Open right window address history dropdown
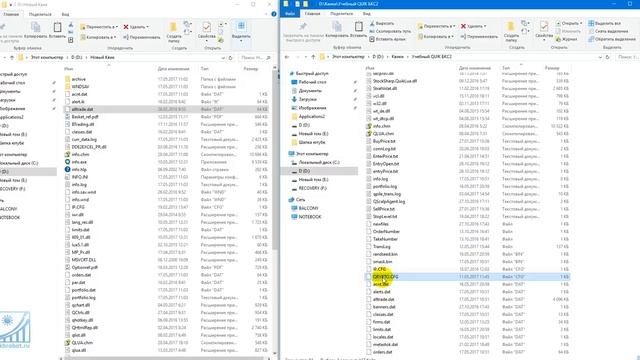640x360 pixels. (x=600, y=57)
